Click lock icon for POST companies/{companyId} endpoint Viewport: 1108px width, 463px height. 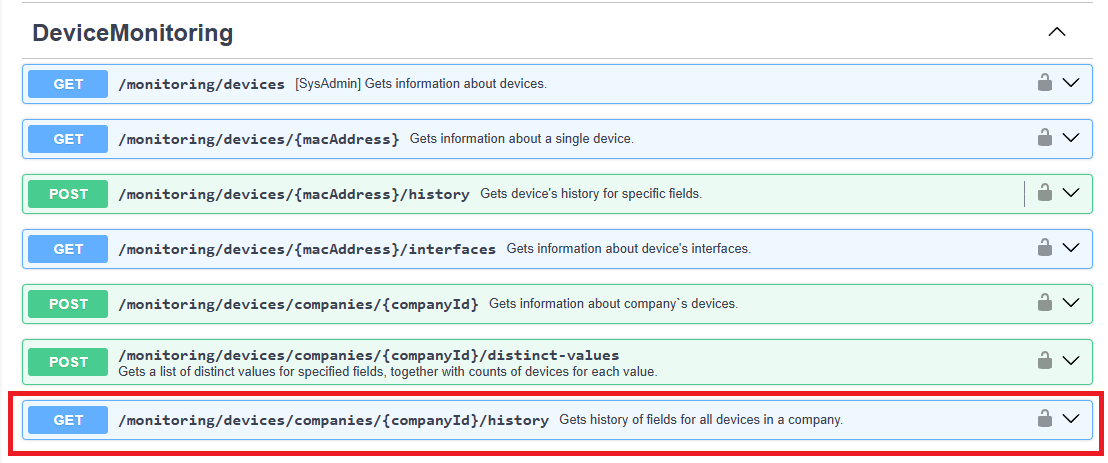coord(1044,303)
